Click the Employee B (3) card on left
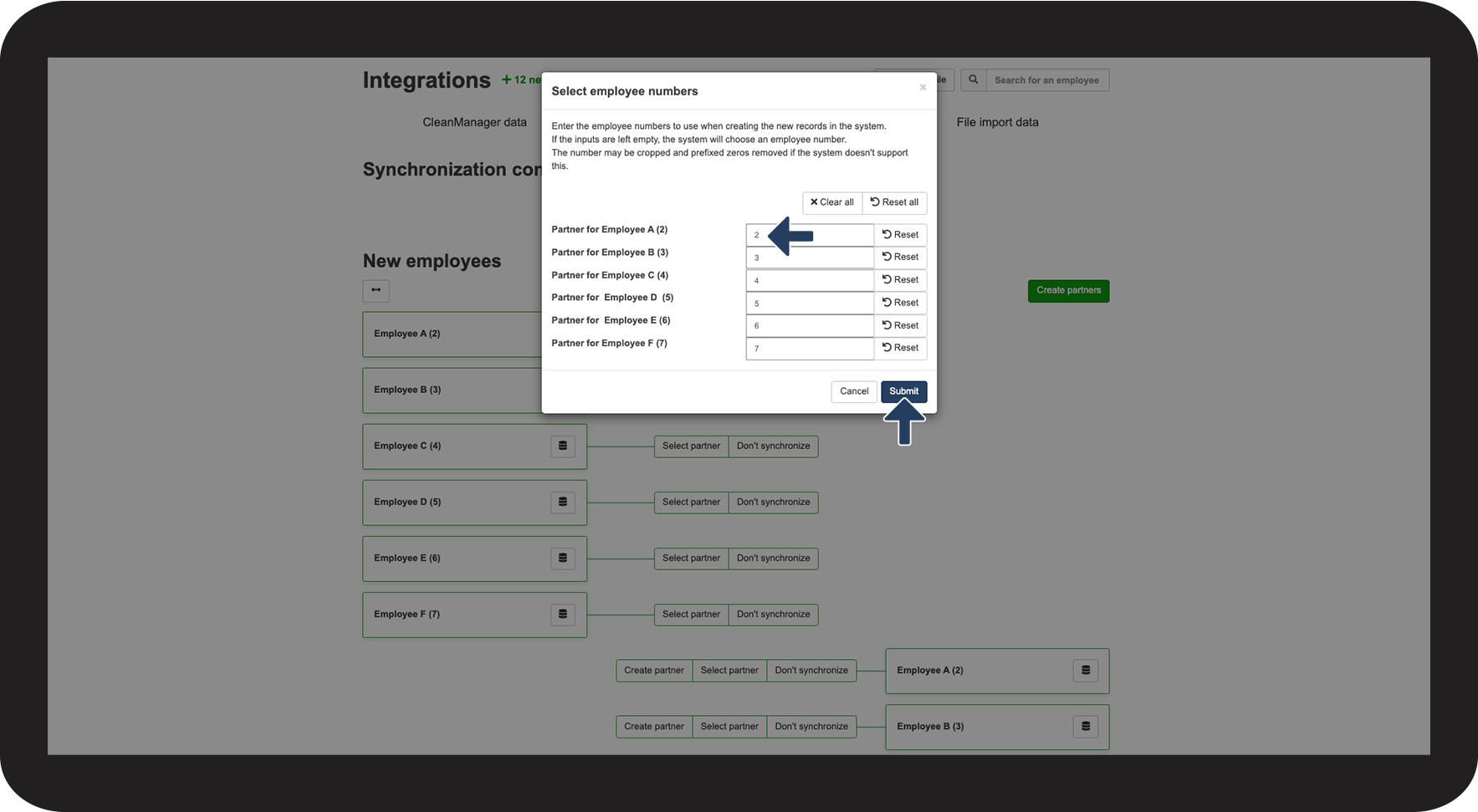This screenshot has height=812, width=1478. 452,391
